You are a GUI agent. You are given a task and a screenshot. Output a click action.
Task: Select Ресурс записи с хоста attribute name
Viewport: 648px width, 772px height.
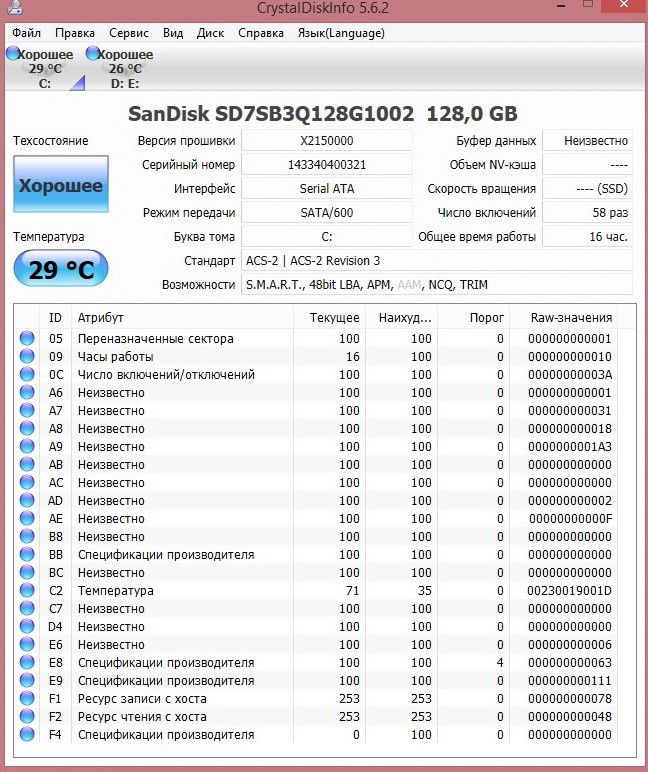pyautogui.click(x=142, y=699)
